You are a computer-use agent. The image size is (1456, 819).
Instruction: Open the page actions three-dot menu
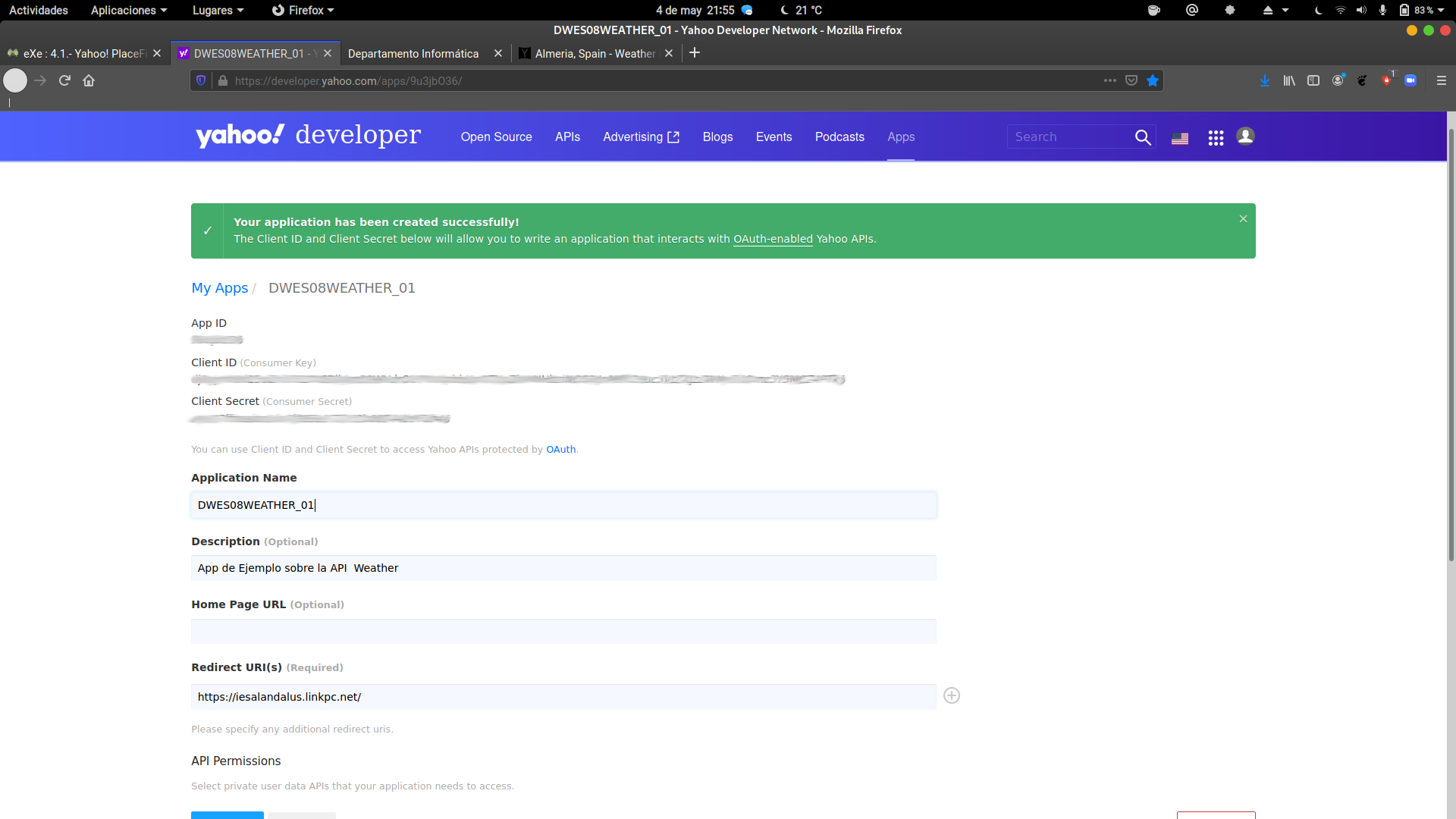1110,80
